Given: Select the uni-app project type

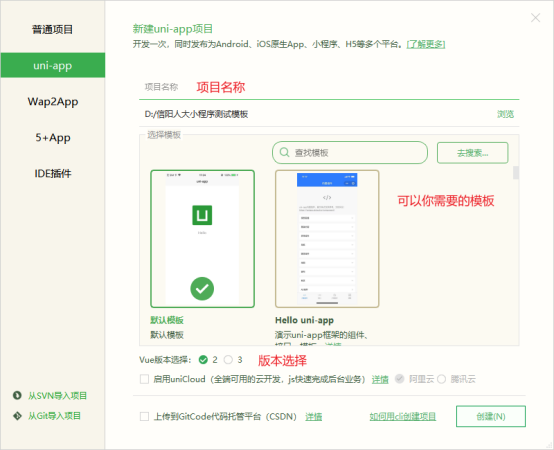Looking at the screenshot, I should point(53,65).
